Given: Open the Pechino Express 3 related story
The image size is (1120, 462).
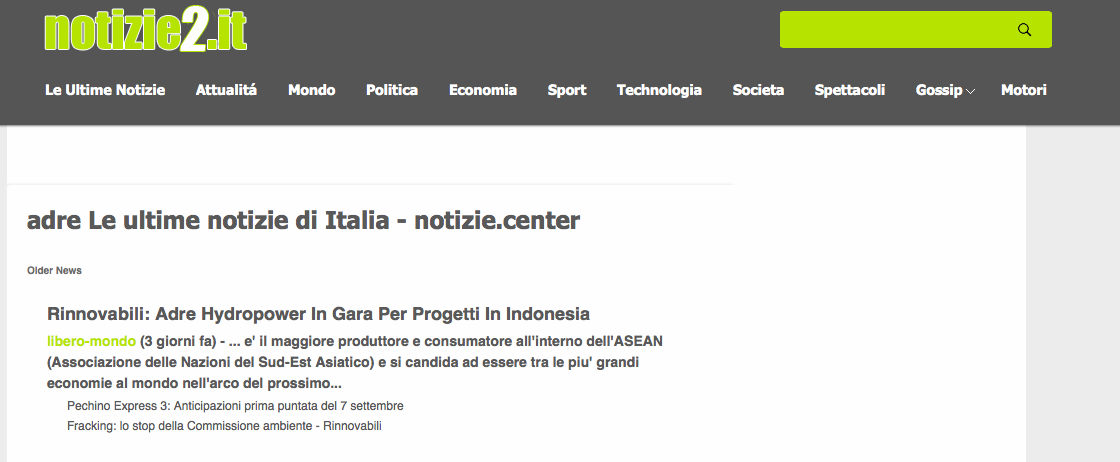Looking at the screenshot, I should (235, 406).
